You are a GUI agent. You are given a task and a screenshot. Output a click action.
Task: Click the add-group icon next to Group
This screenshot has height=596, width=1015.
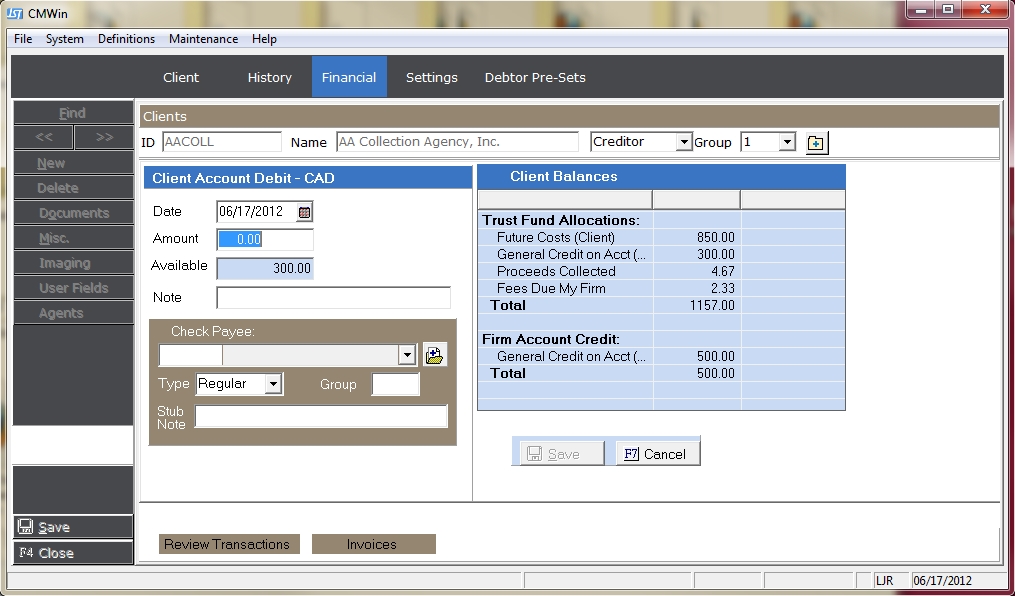click(816, 143)
